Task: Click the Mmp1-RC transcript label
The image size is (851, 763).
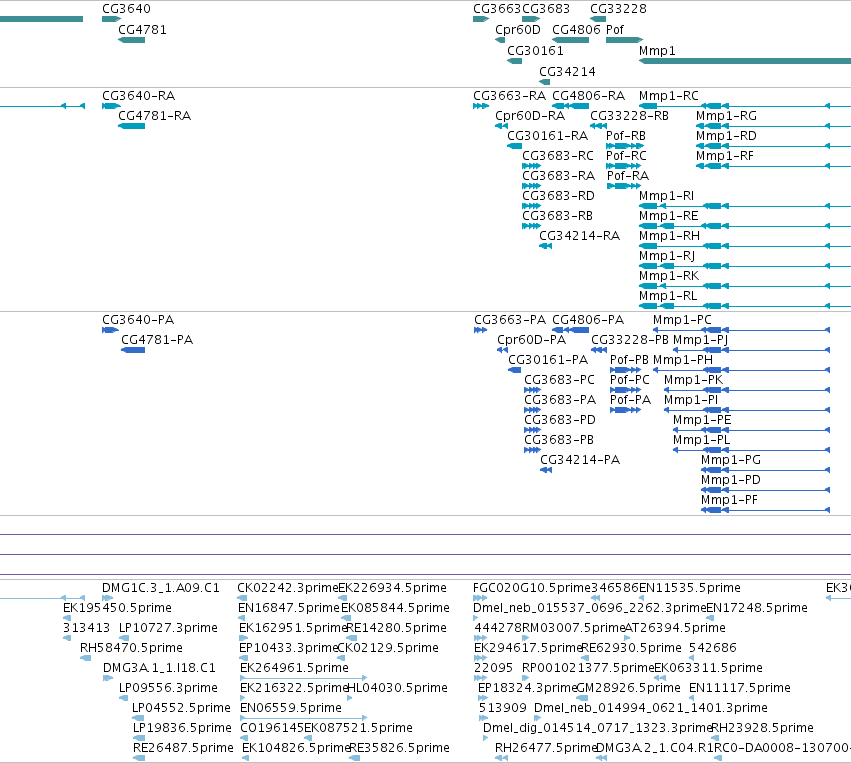Action: pos(669,96)
